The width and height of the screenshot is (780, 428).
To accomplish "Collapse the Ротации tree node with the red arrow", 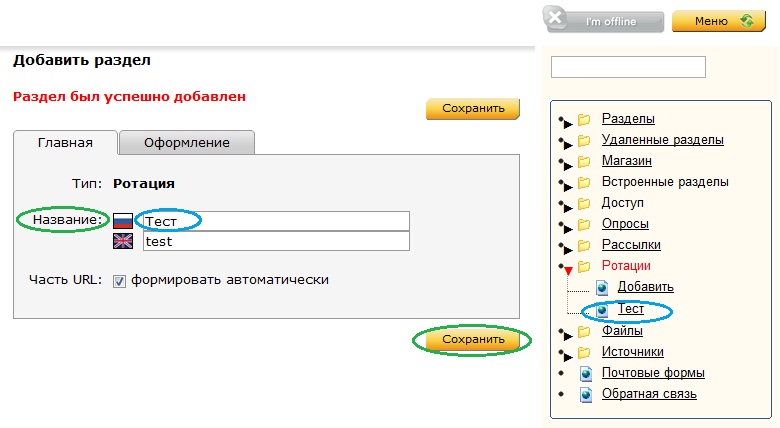I will 567,270.
